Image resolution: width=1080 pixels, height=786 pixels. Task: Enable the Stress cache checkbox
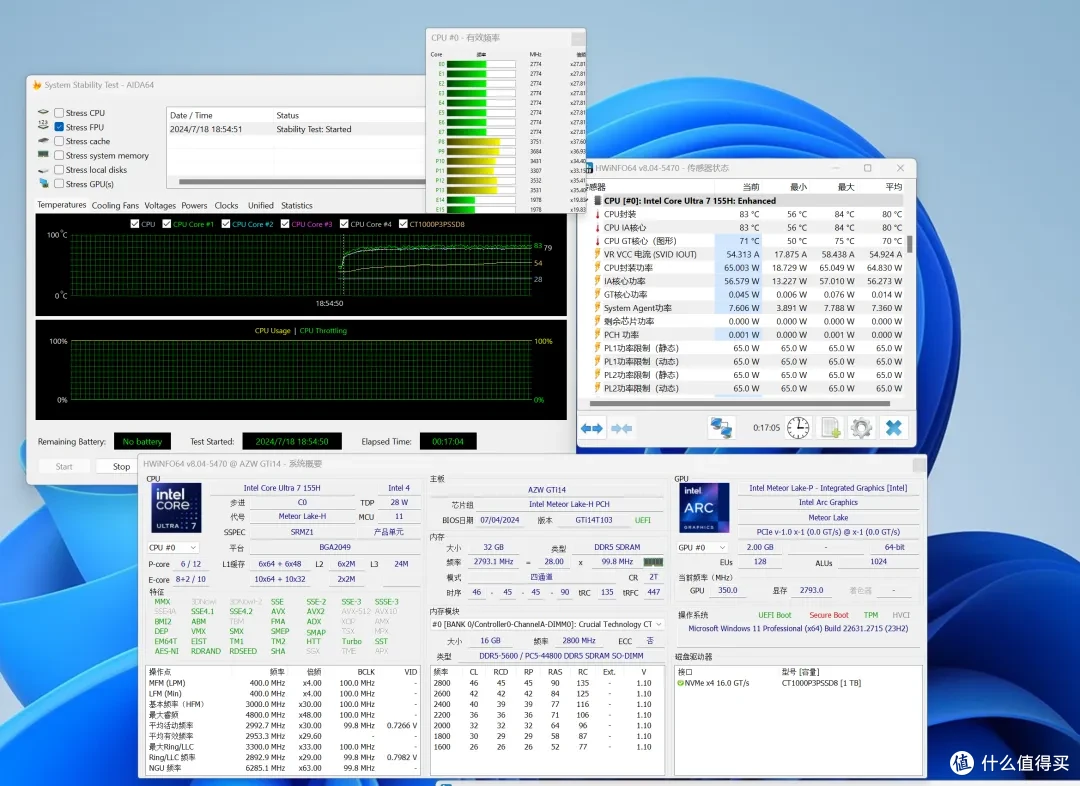pyautogui.click(x=59, y=141)
